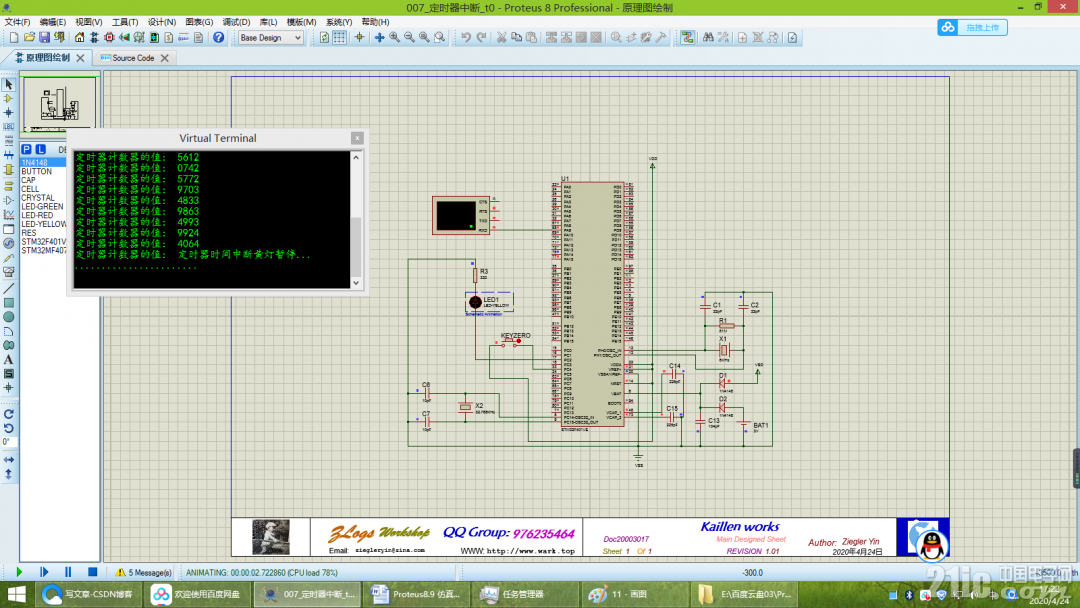Viewport: 1080px width, 608px height.
Task: Zoom out of the schematic
Action: pos(409,37)
